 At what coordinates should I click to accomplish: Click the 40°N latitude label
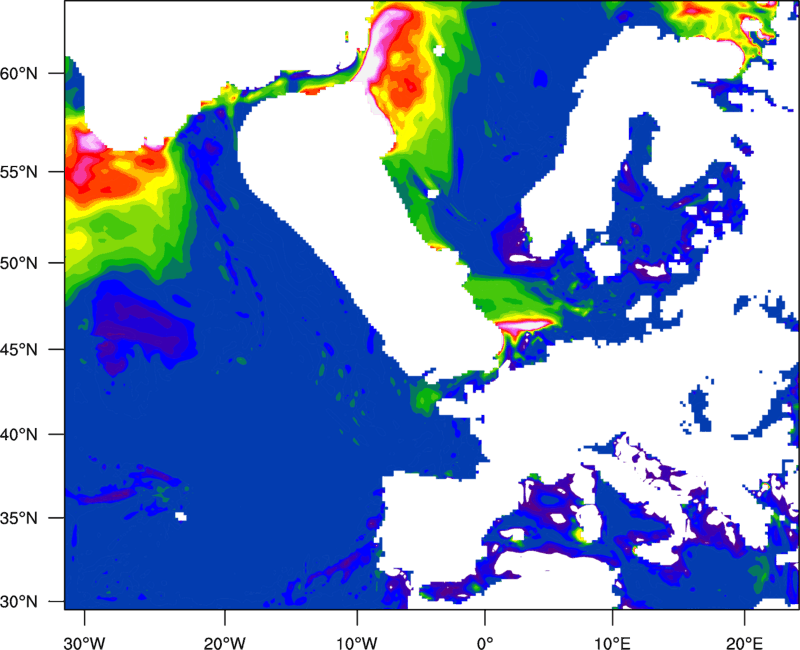[x=19, y=435]
